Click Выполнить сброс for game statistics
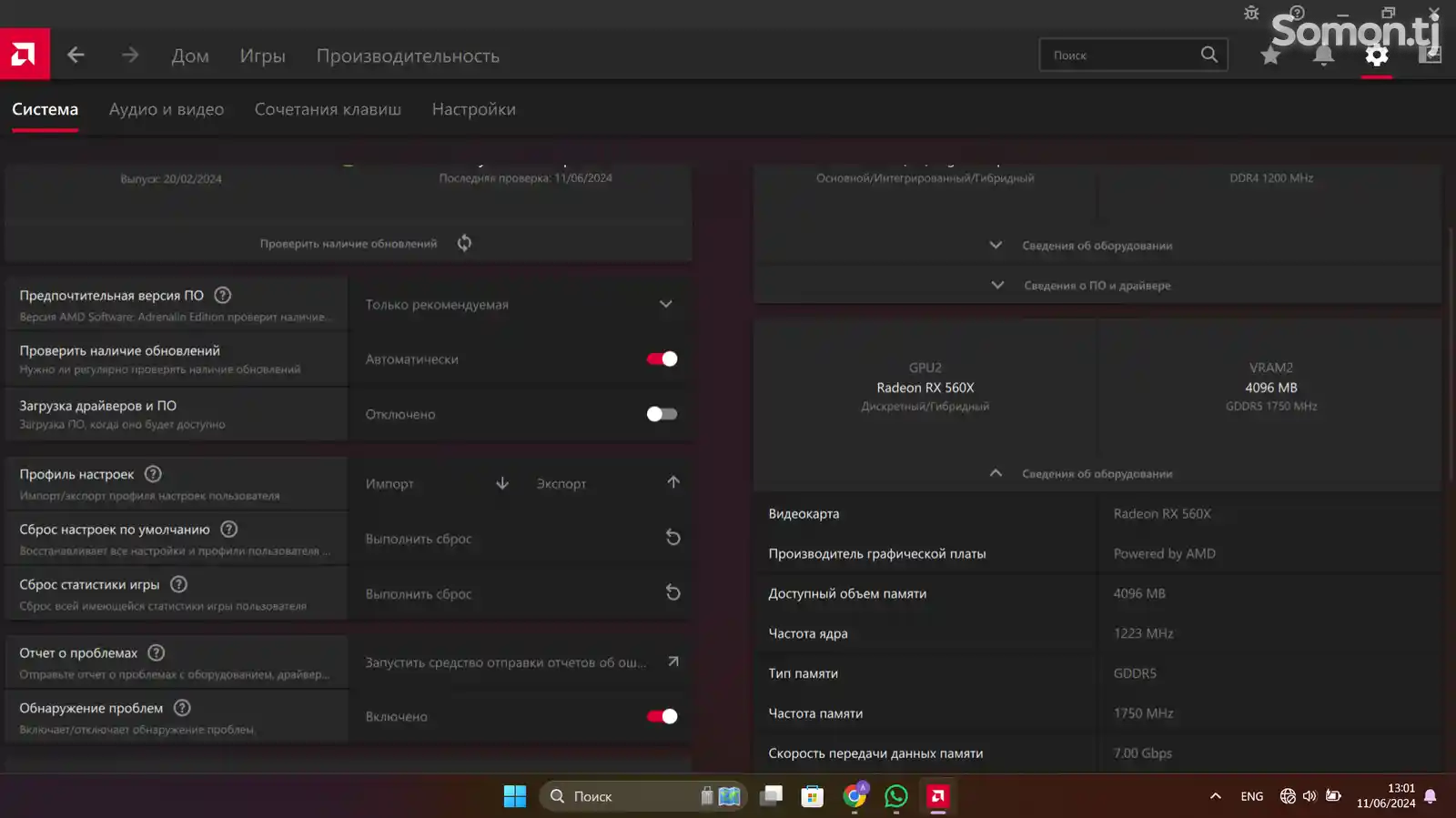 pos(419,594)
